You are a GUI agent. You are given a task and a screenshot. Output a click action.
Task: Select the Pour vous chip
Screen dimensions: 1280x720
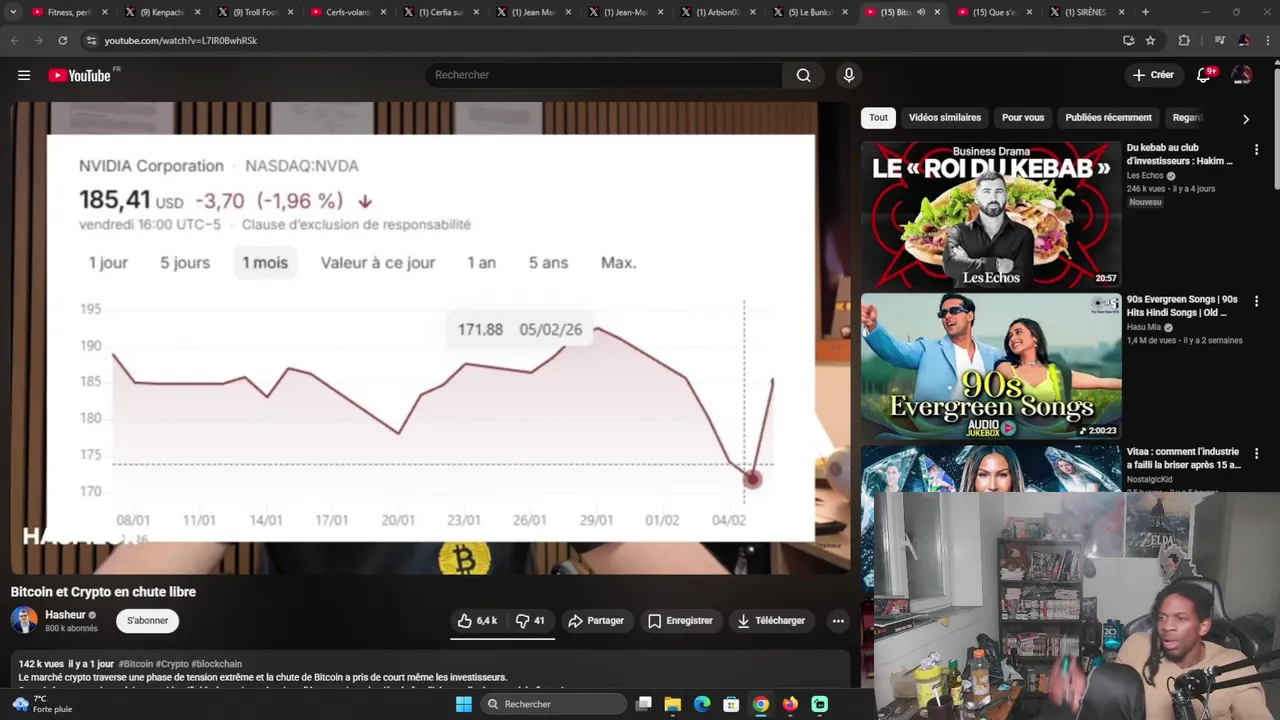1023,117
